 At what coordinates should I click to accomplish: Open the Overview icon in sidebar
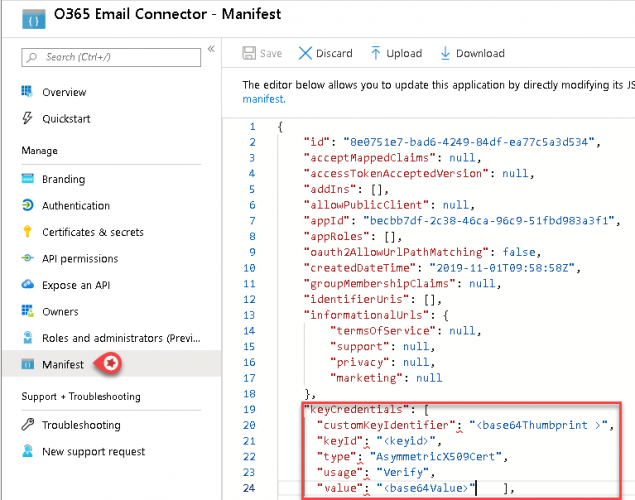point(27,92)
